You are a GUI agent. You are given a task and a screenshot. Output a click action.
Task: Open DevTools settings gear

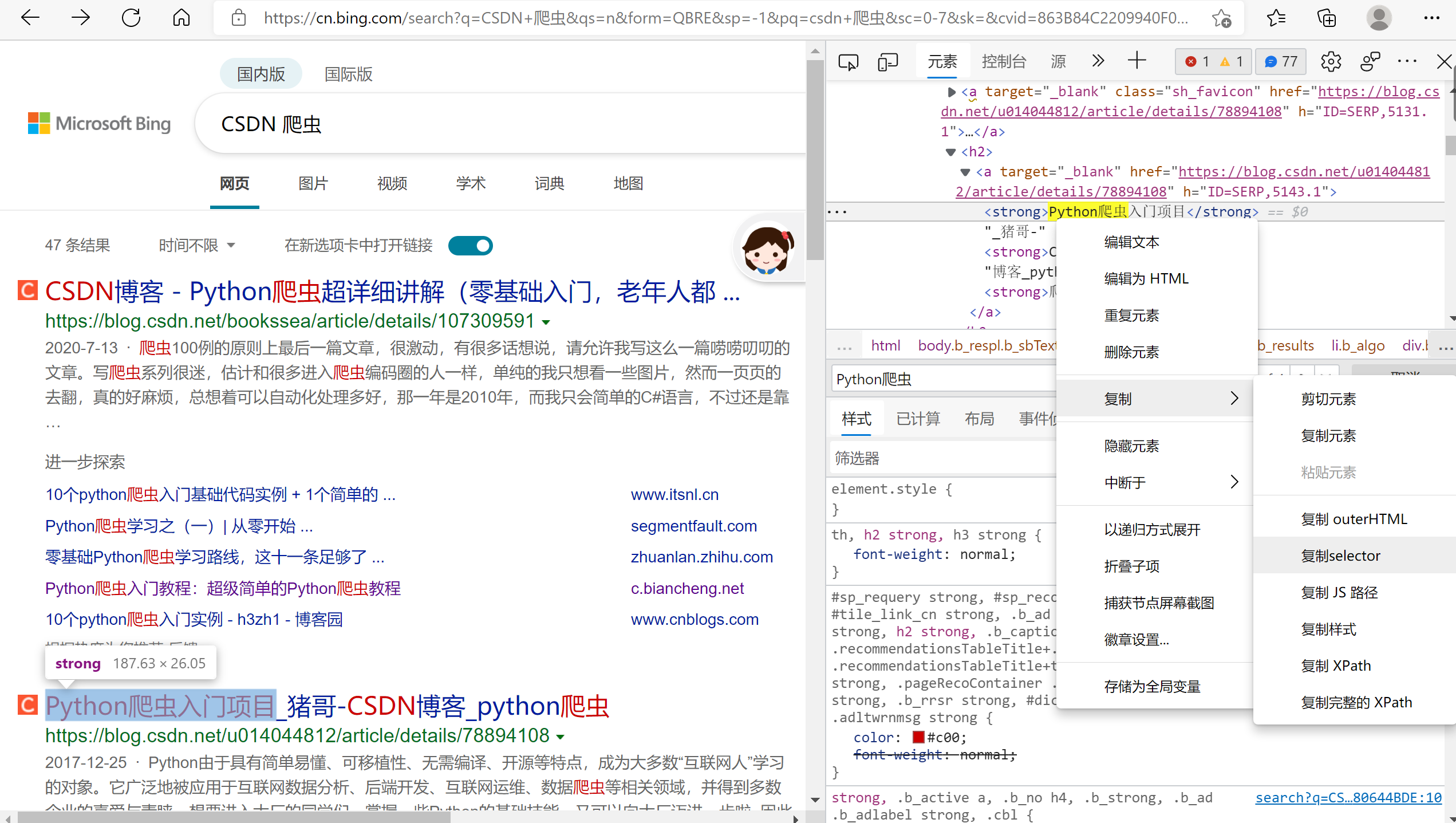click(1331, 61)
